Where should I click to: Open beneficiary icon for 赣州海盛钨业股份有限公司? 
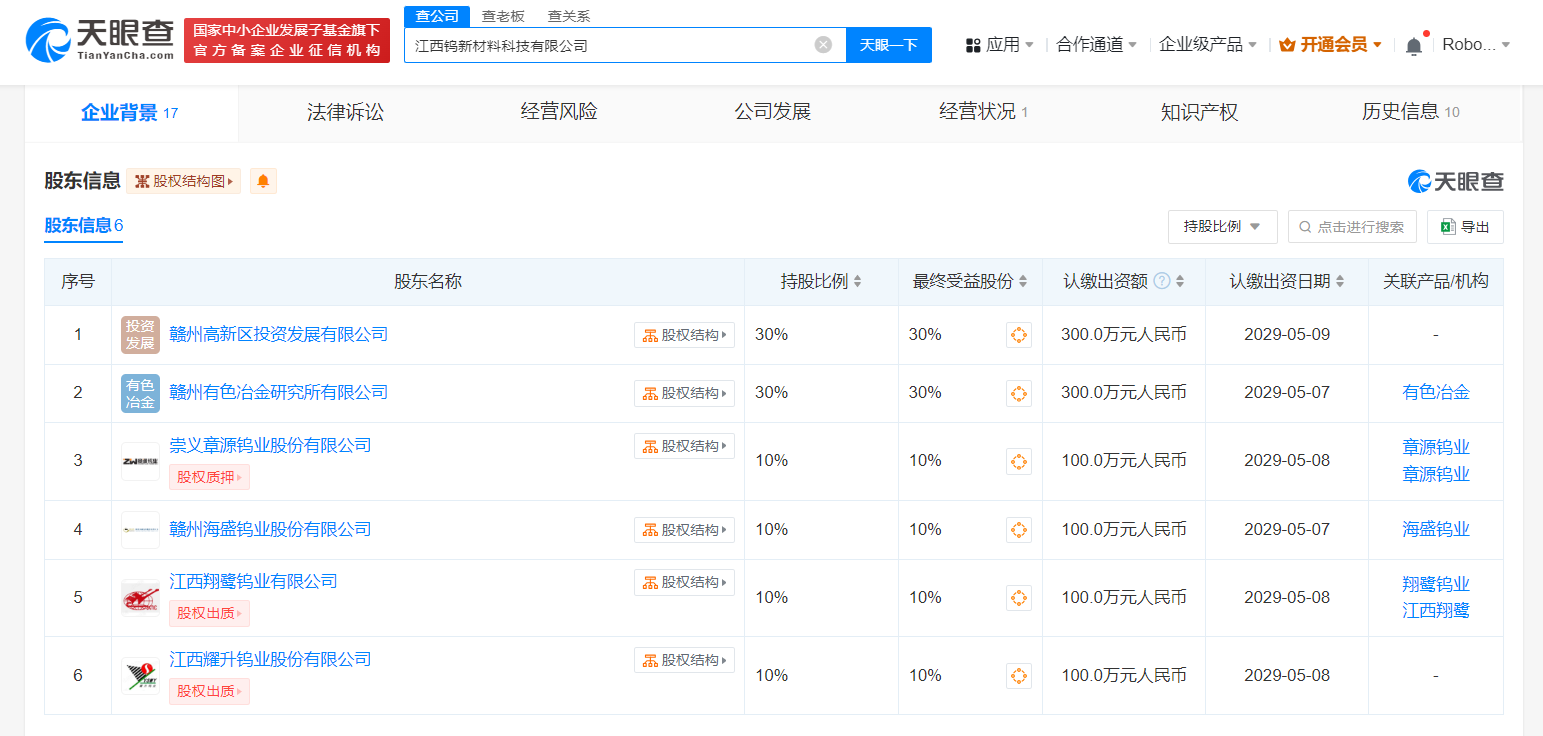point(1018,530)
